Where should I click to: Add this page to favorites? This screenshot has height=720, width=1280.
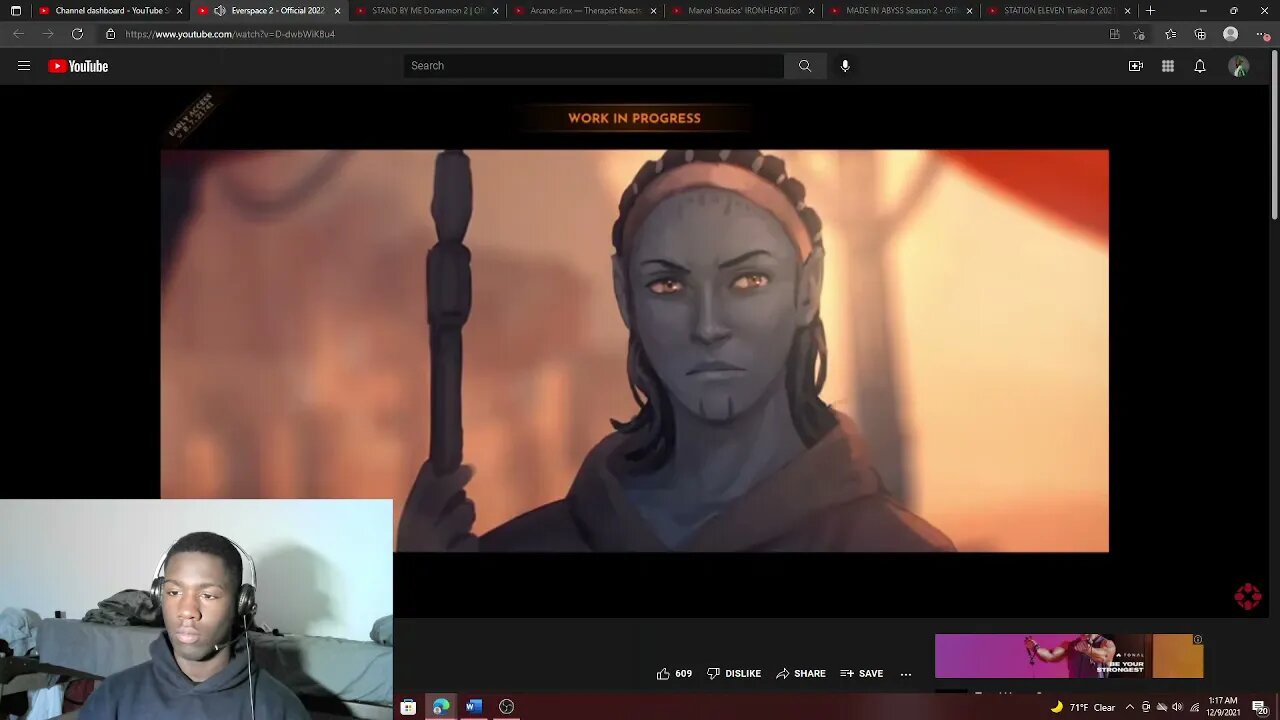tap(1139, 34)
